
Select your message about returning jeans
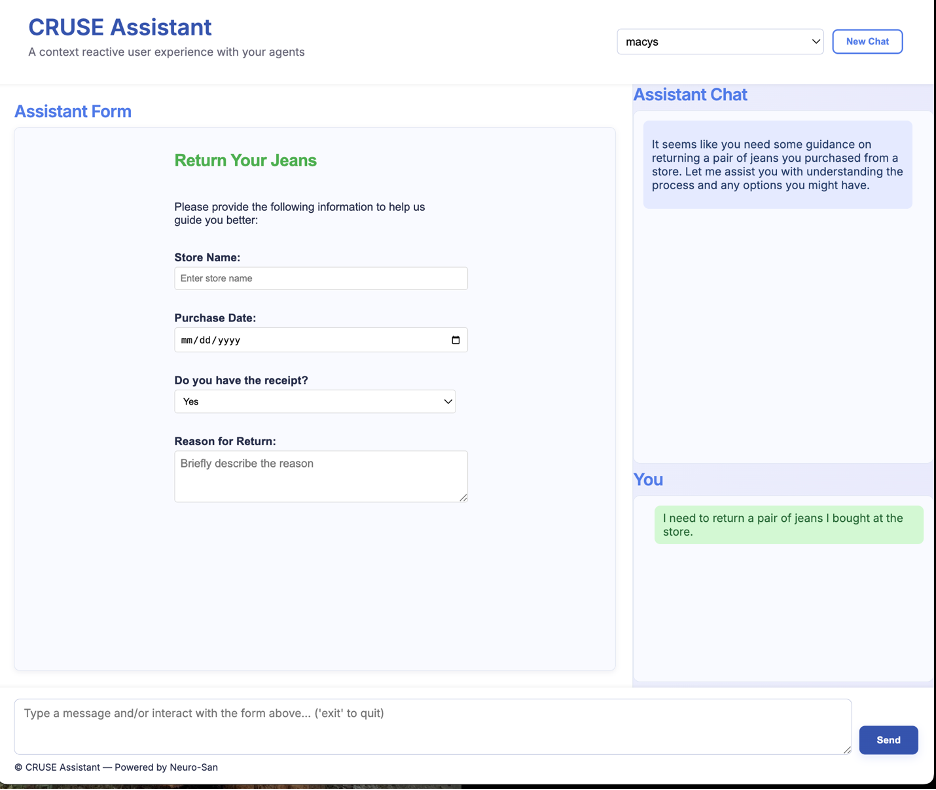pos(789,525)
